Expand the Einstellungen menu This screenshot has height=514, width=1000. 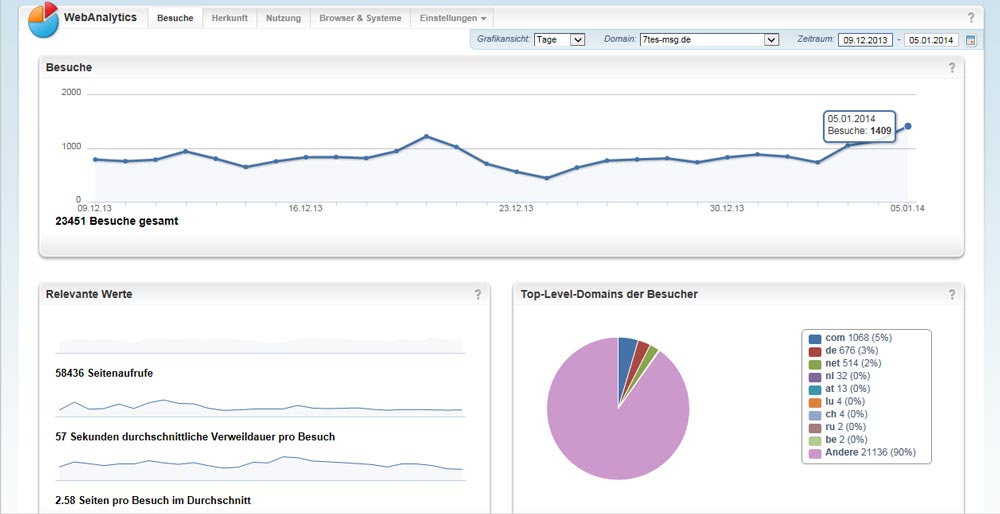click(453, 18)
